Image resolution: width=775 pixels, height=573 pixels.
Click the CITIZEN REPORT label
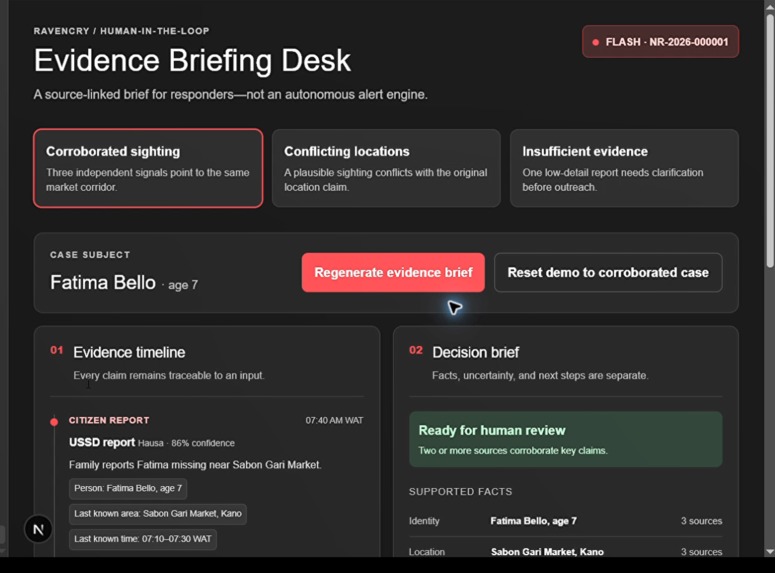pos(109,420)
